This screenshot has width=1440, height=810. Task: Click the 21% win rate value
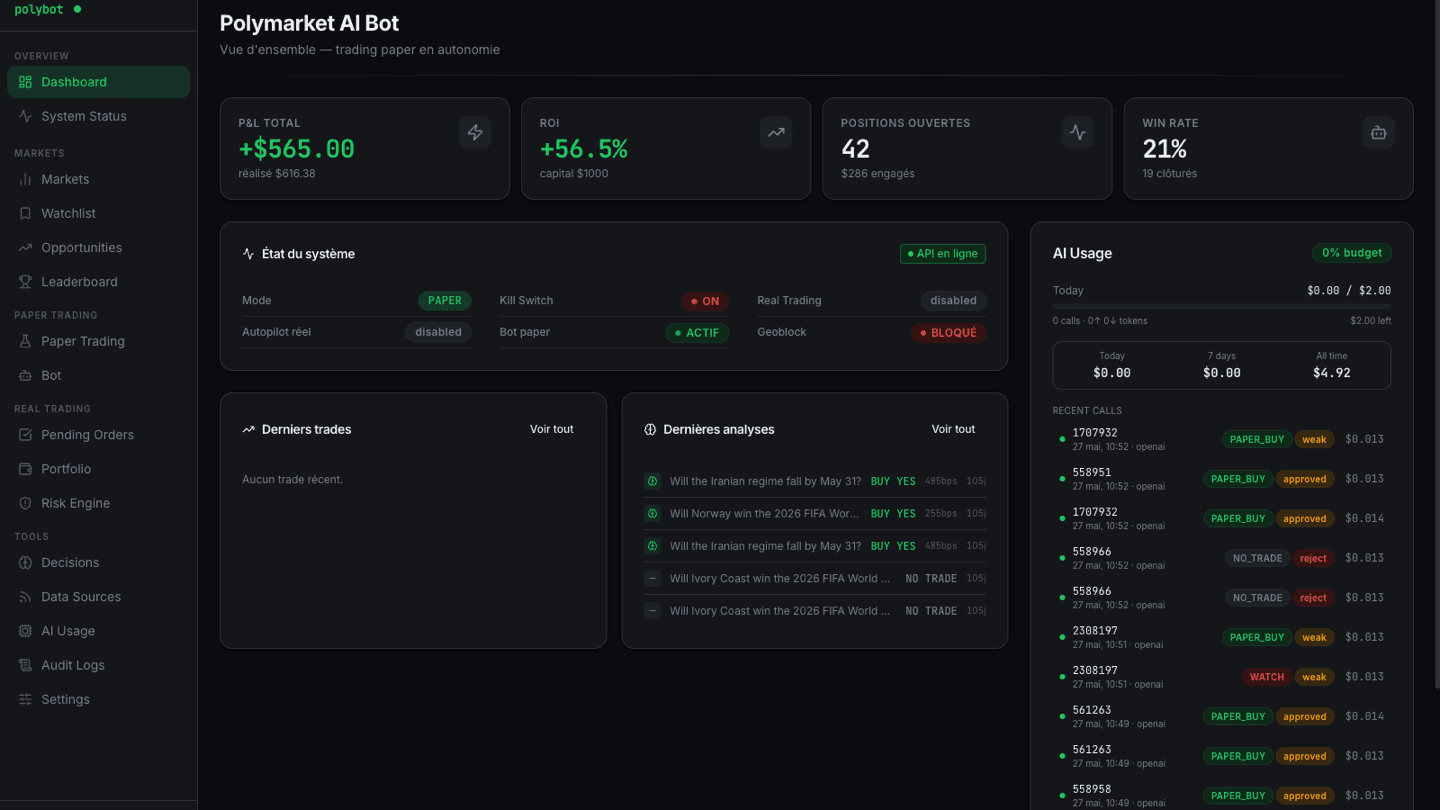[1164, 149]
